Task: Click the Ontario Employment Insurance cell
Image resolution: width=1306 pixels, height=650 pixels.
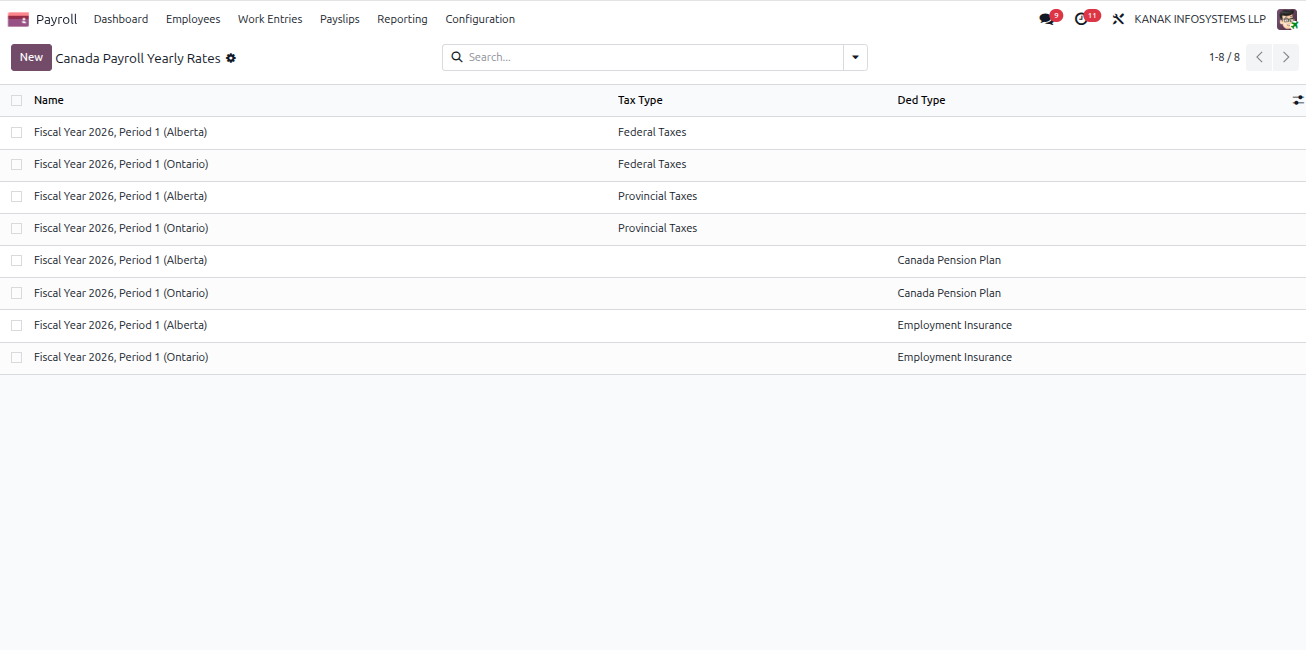Action: [954, 357]
